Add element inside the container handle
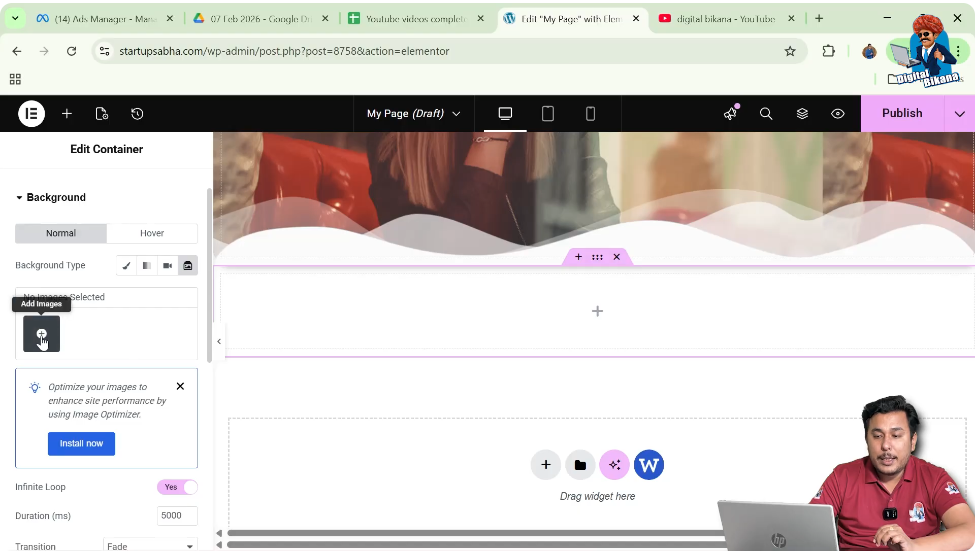 click(x=578, y=257)
